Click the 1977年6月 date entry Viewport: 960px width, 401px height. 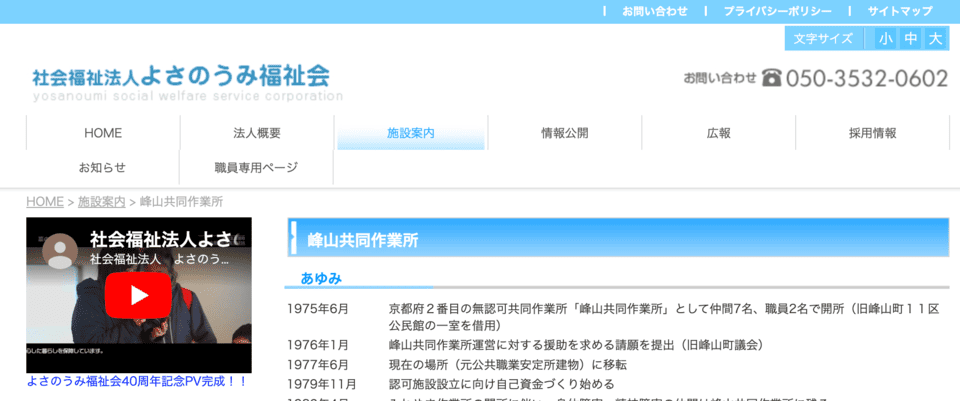pos(318,365)
